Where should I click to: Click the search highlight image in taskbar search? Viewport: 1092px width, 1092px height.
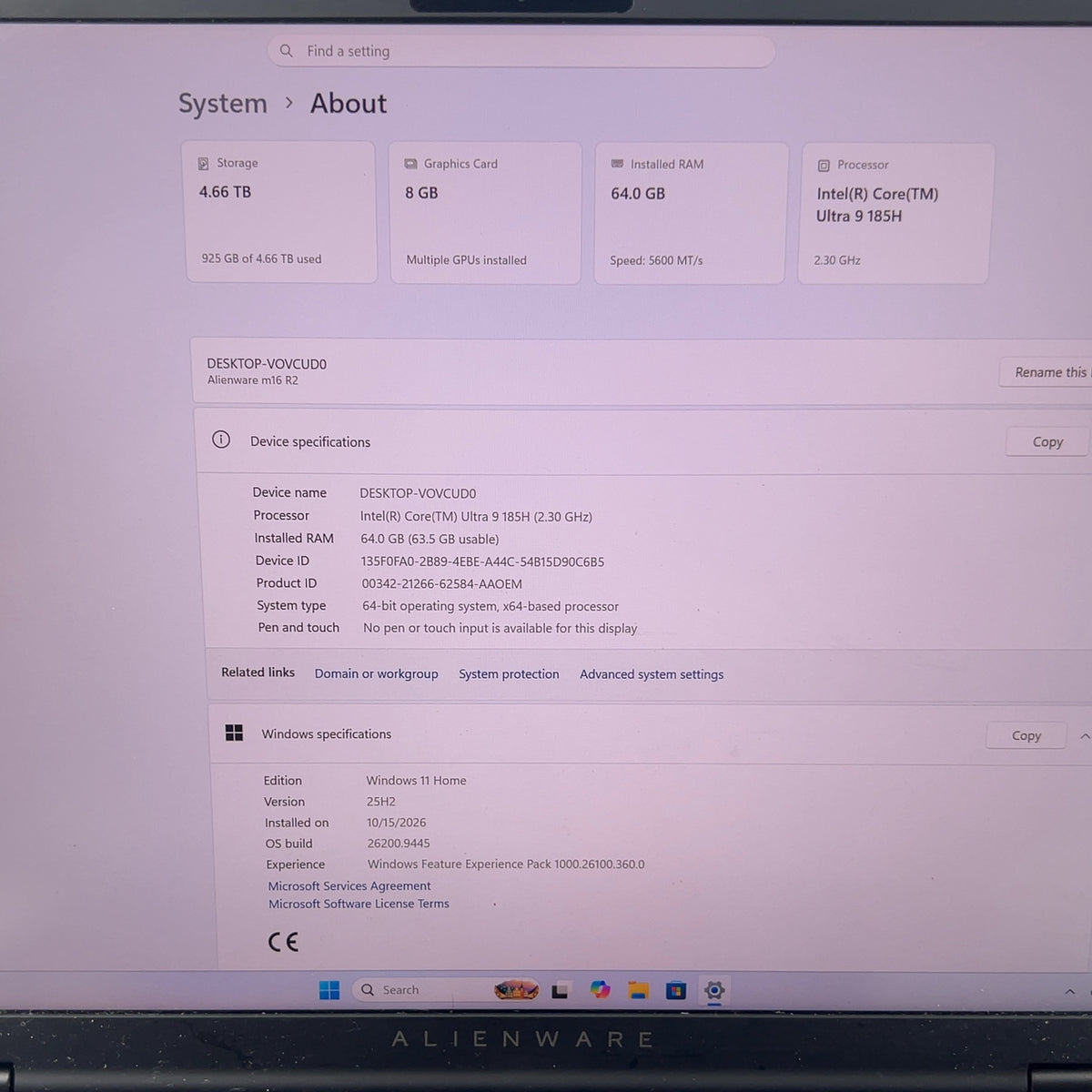click(516, 990)
